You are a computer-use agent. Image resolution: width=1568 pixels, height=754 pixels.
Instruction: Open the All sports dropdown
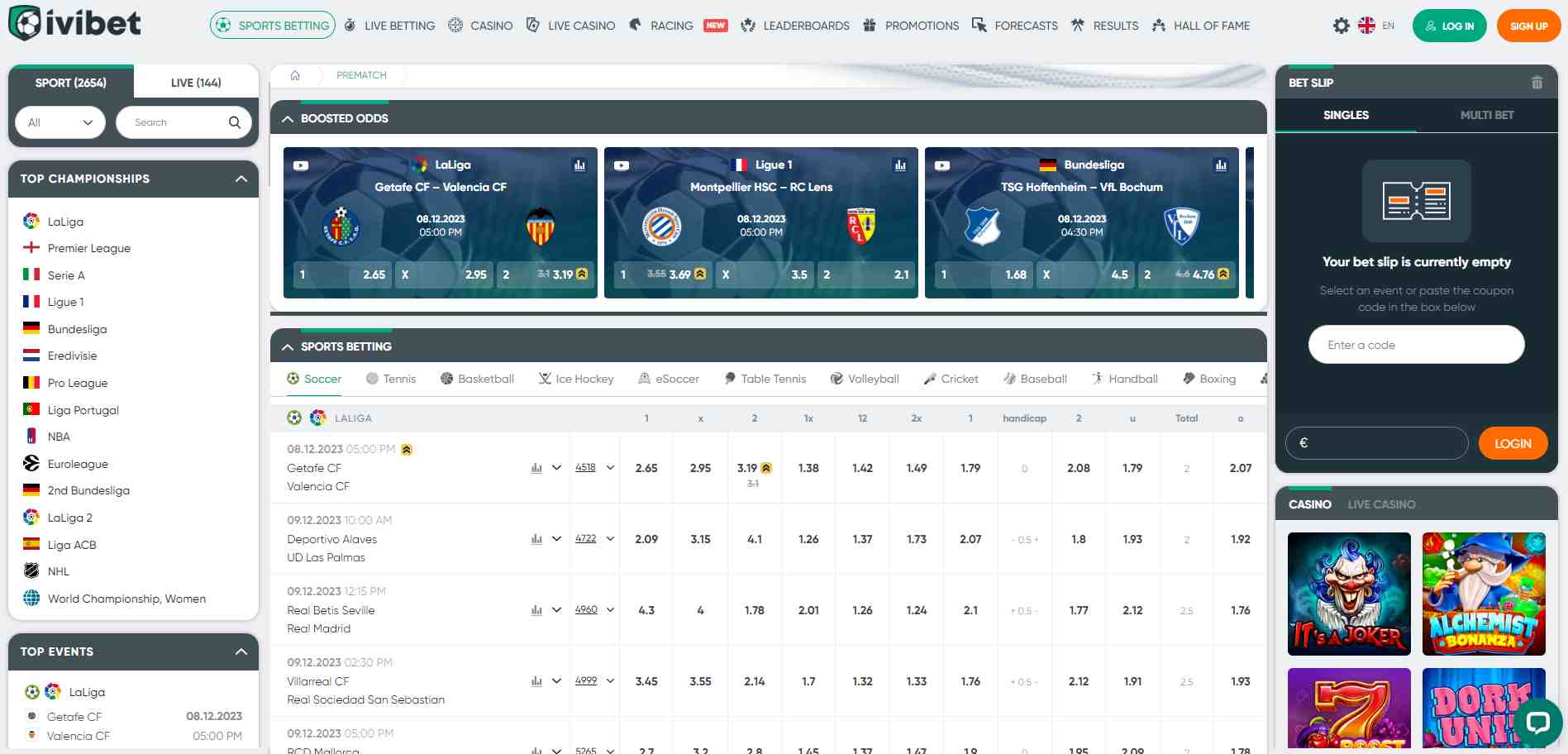[60, 122]
